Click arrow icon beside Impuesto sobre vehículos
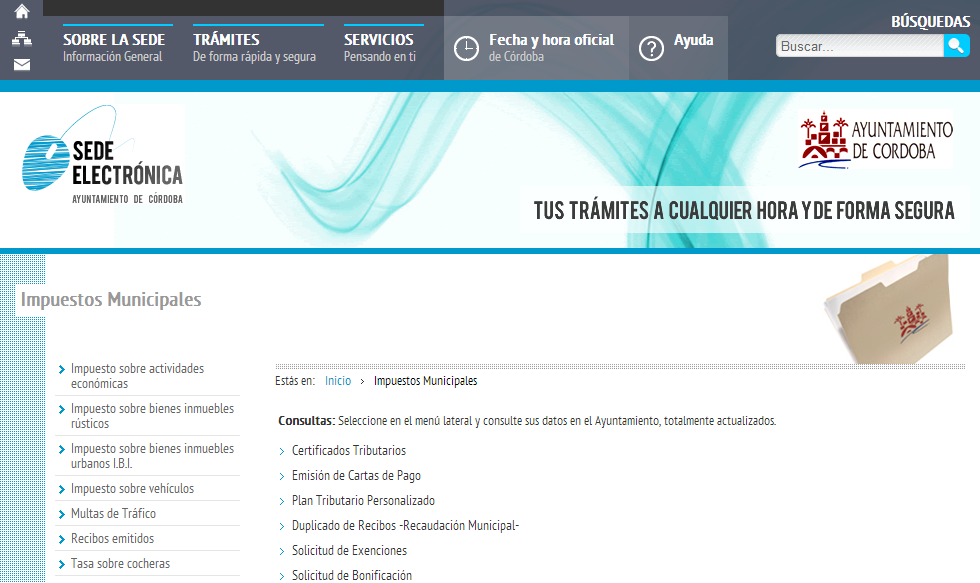980x583 pixels. 61,489
